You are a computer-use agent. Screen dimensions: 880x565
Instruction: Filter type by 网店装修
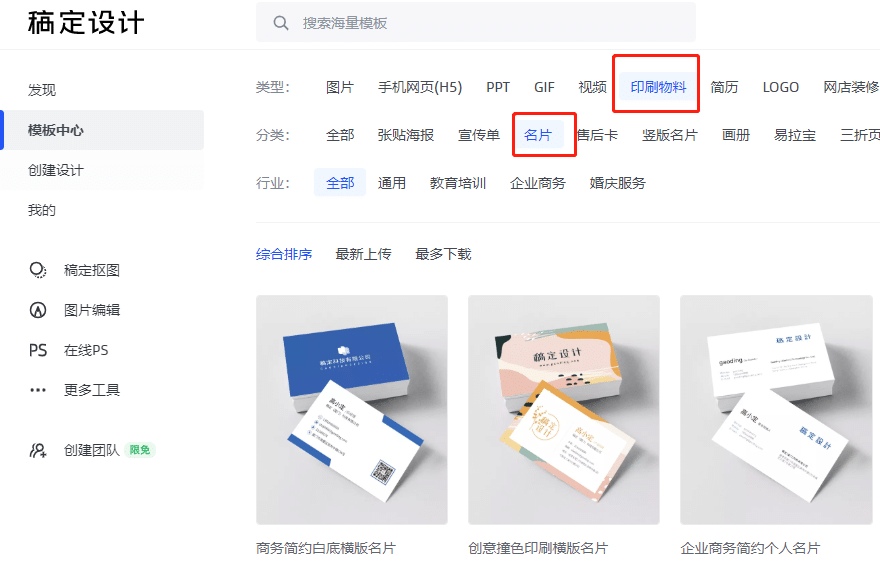[851, 88]
